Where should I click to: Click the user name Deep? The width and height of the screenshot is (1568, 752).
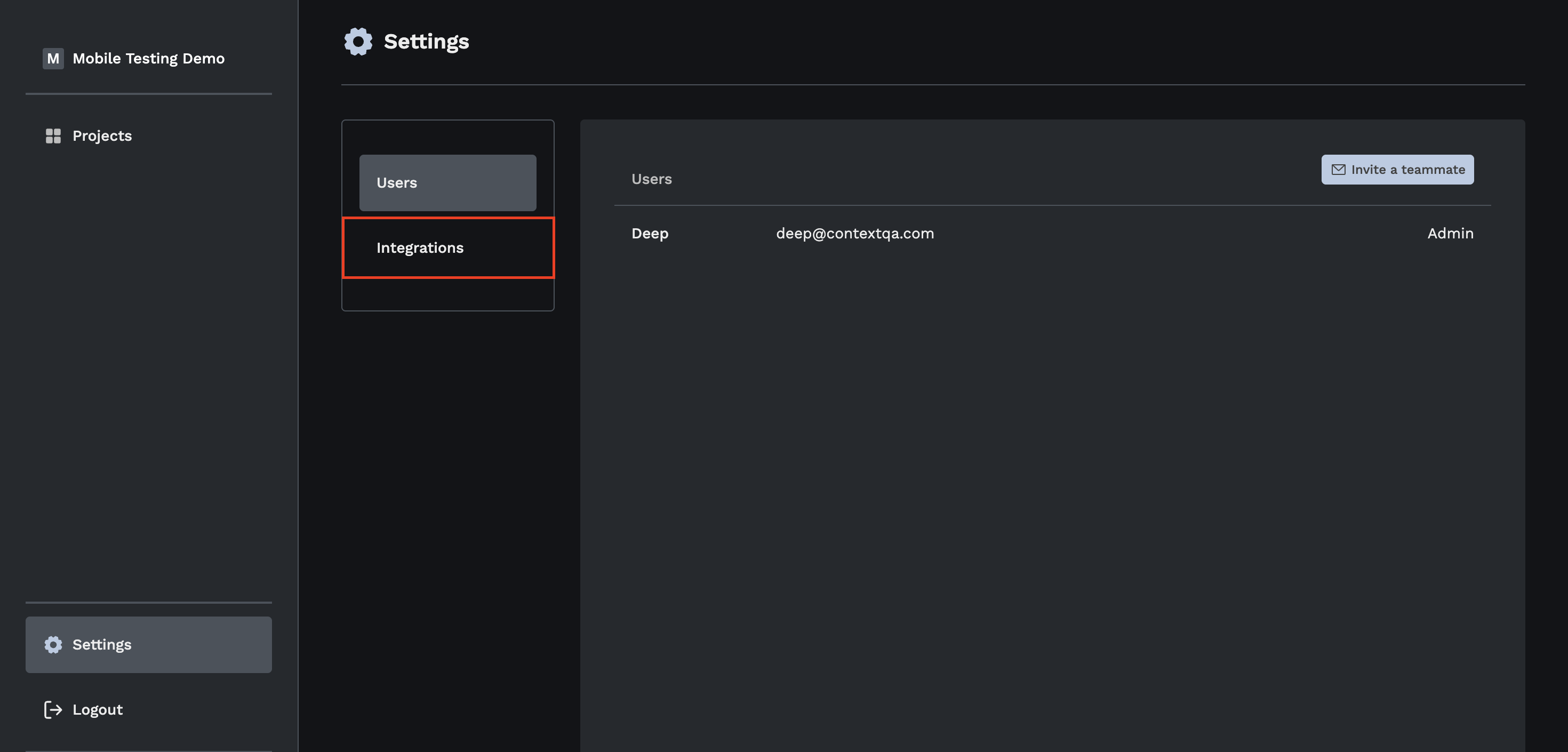click(x=650, y=233)
